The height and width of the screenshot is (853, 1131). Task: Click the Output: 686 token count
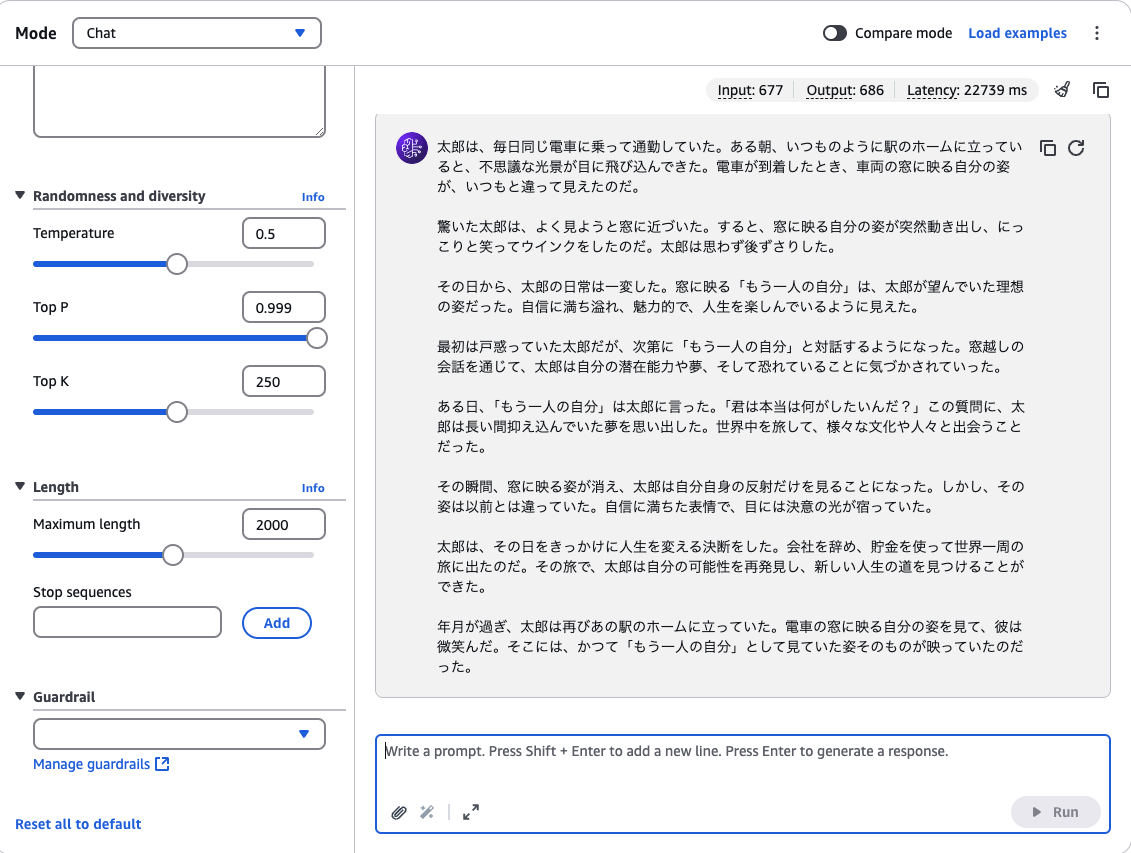pos(845,90)
